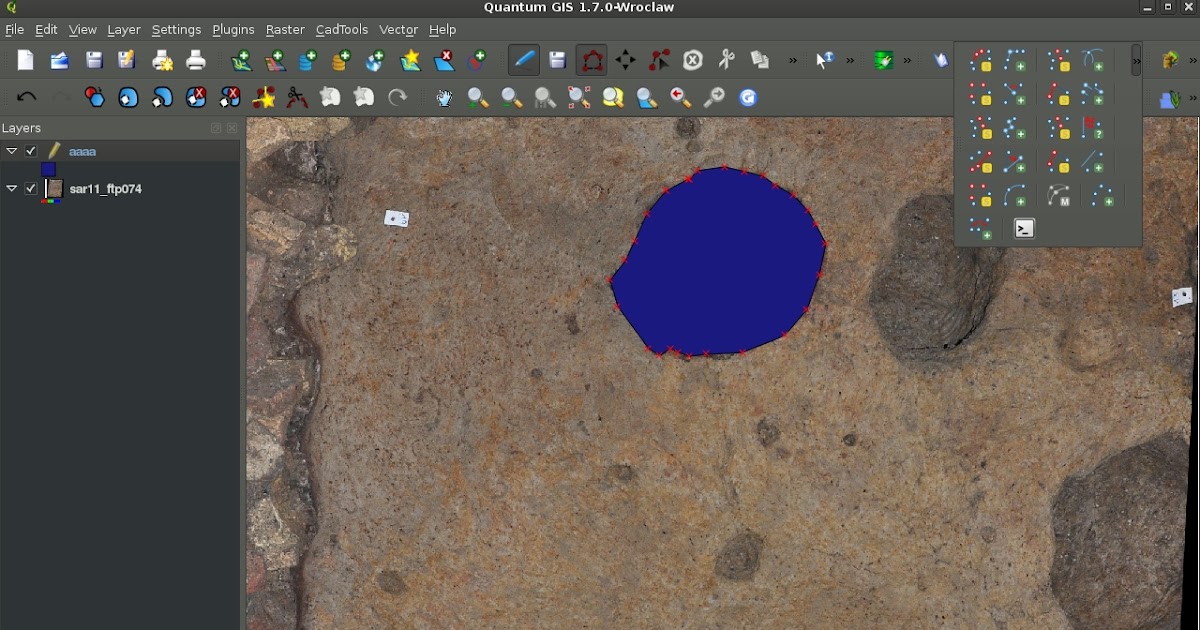Toggle visibility checkbox of aaaa layer
The width and height of the screenshot is (1200, 630).
(31, 151)
